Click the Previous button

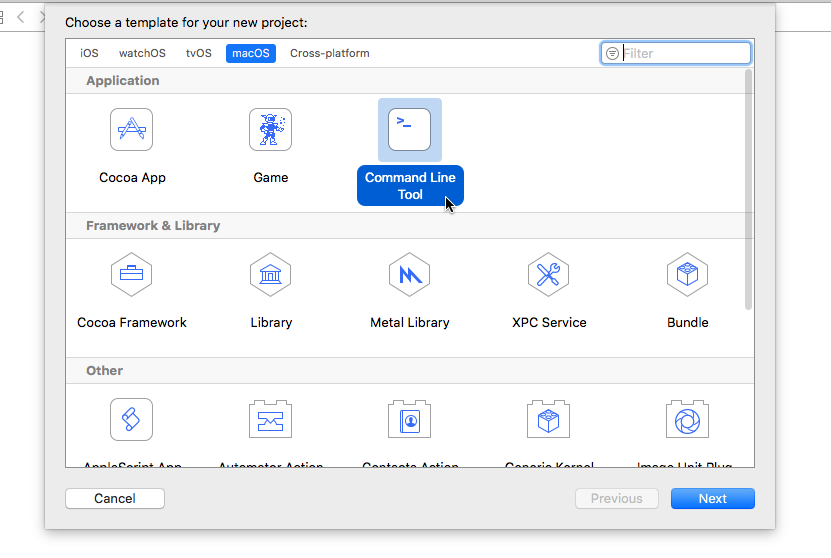click(x=617, y=499)
